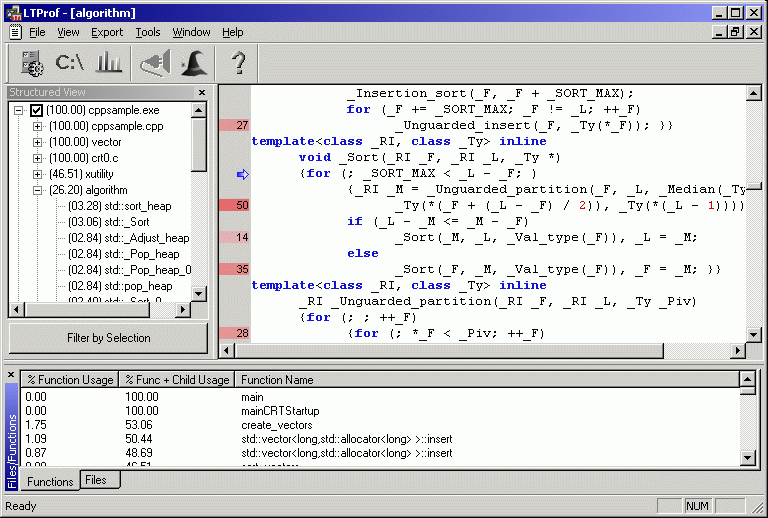The height and width of the screenshot is (518, 768).
Task: Launch the wizard hat toolbar icon
Action: tap(194, 63)
